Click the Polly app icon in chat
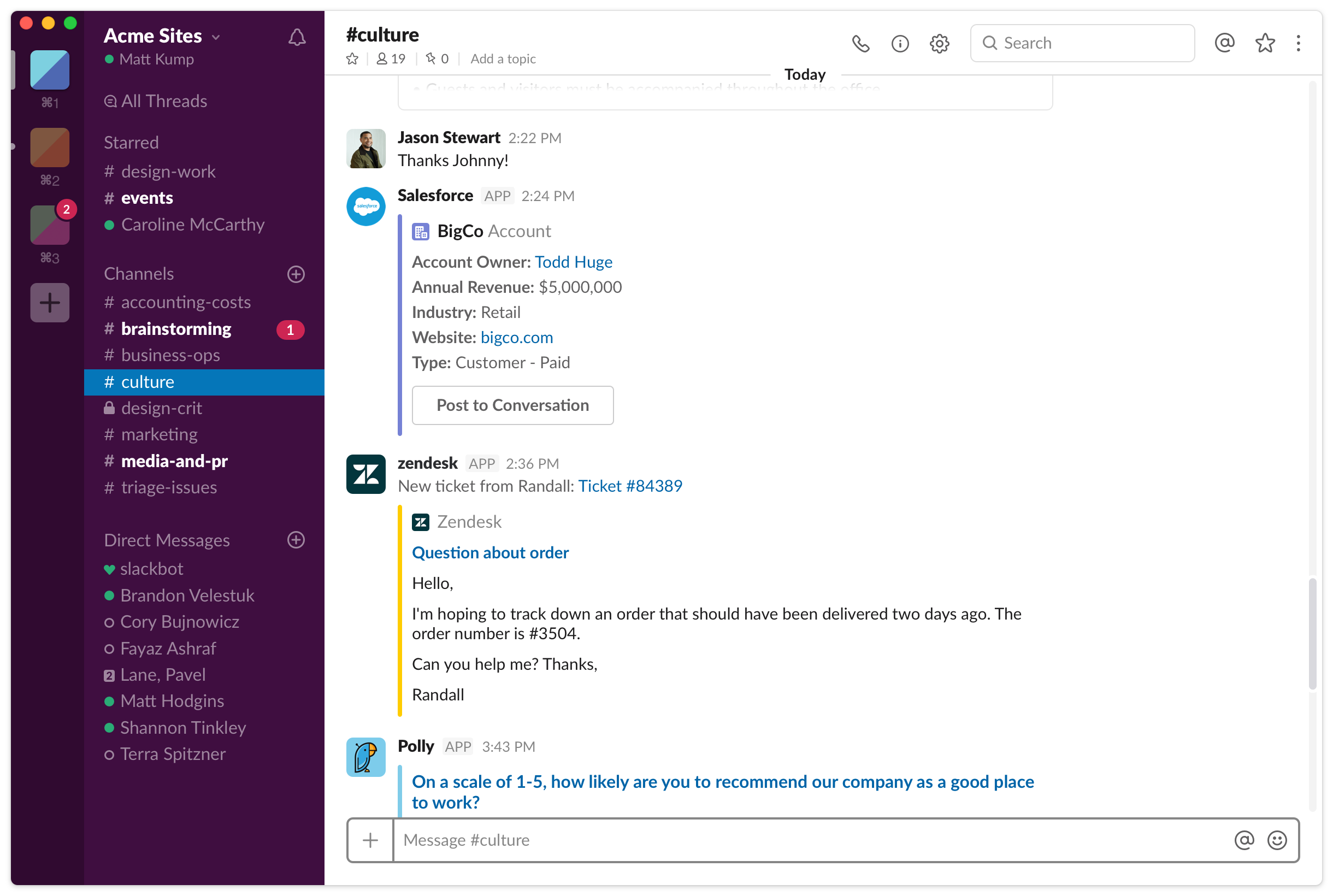Screen dimensions: 1333x896 coord(367,756)
